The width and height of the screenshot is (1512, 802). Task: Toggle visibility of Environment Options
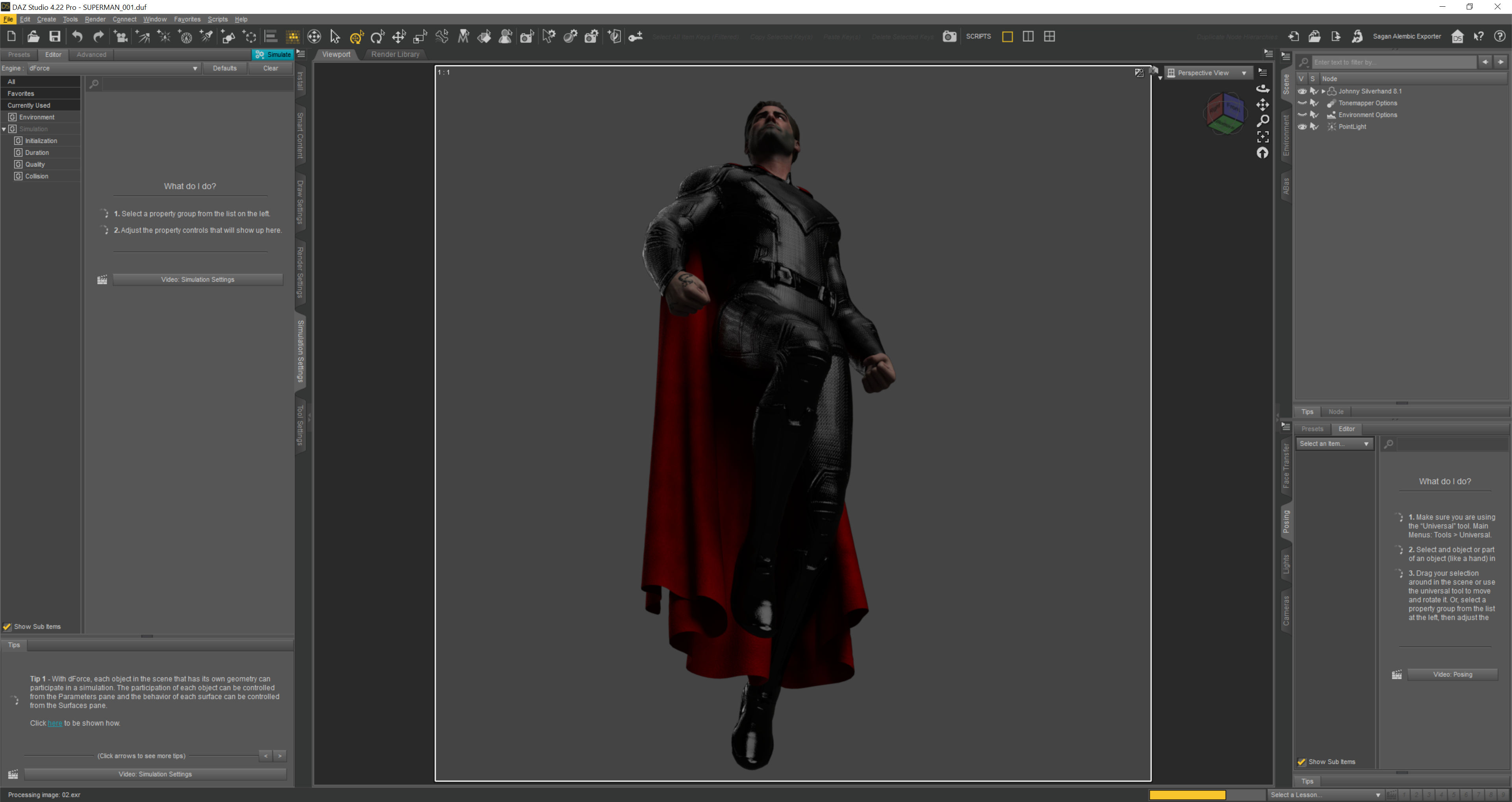pyautogui.click(x=1302, y=115)
